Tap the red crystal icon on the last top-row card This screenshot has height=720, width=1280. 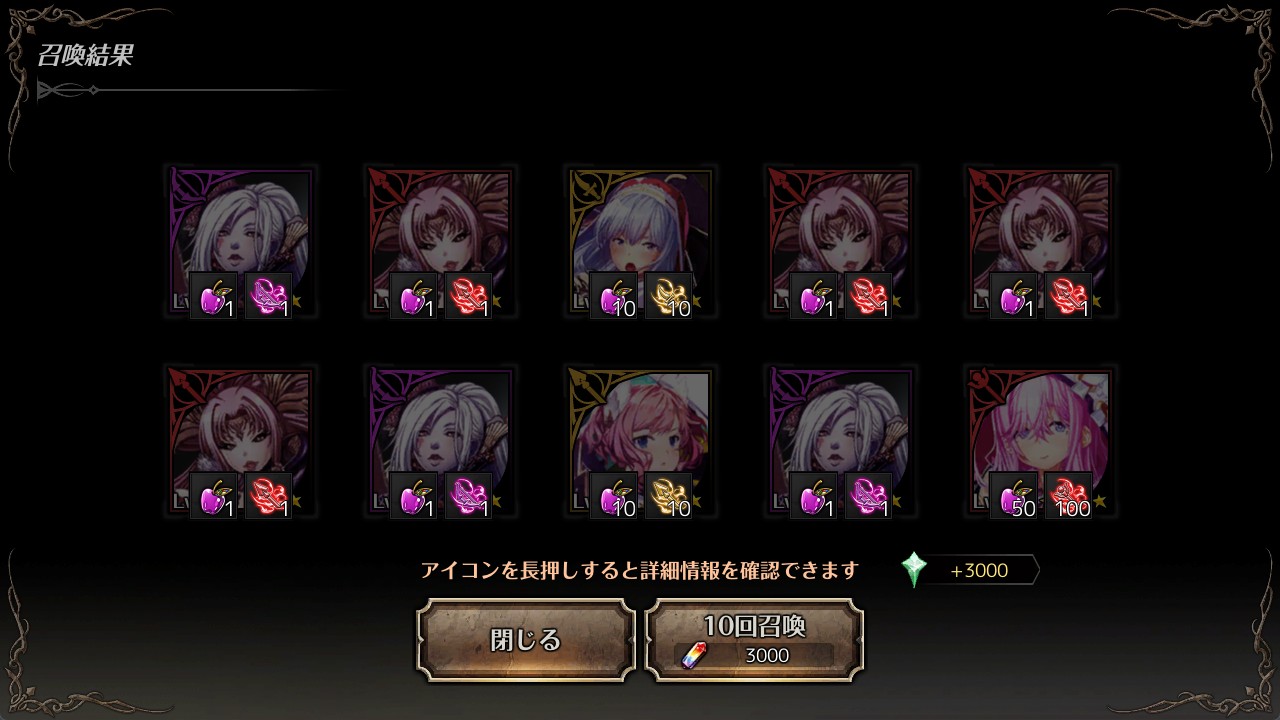point(1069,296)
